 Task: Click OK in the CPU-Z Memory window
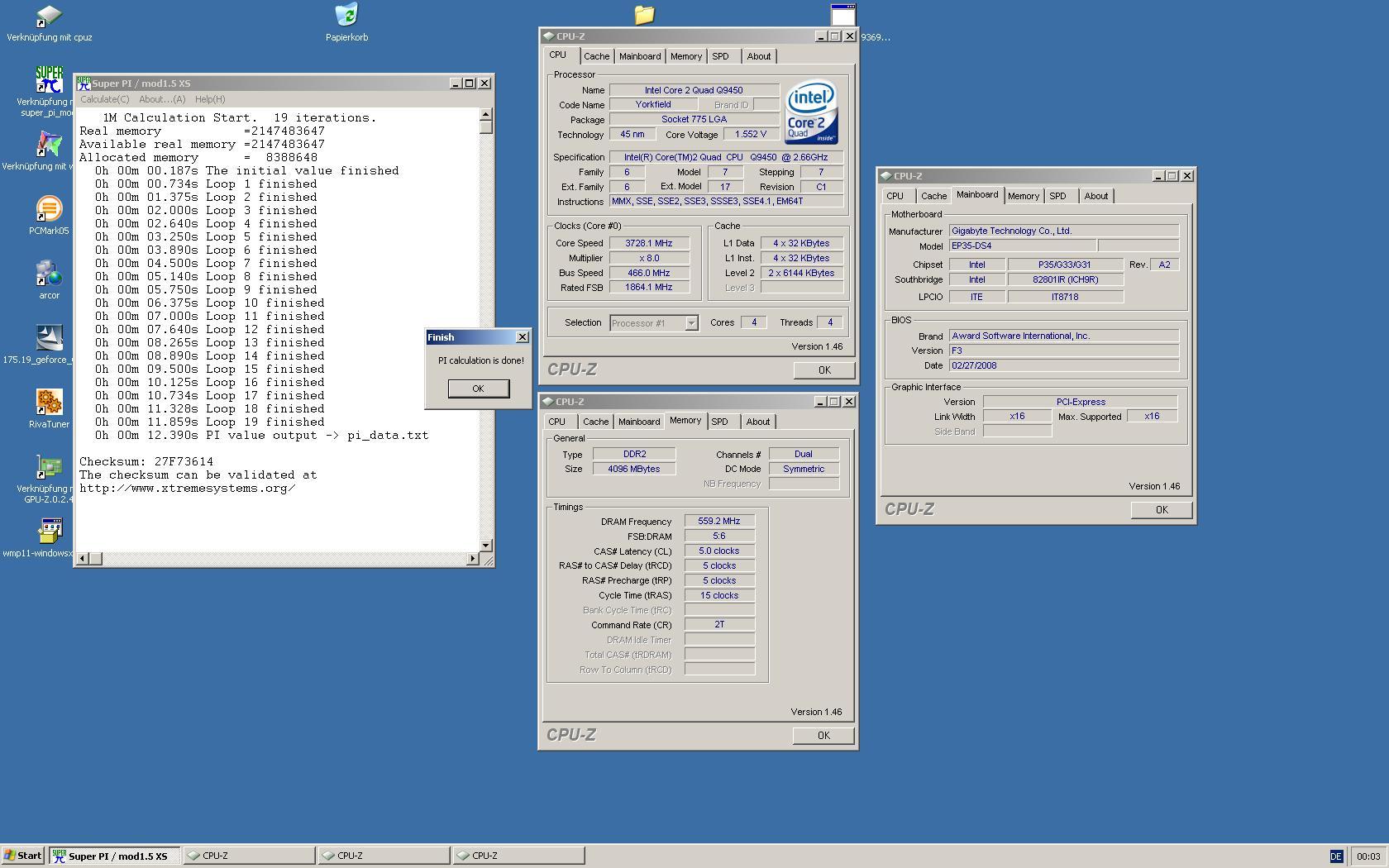click(x=823, y=736)
